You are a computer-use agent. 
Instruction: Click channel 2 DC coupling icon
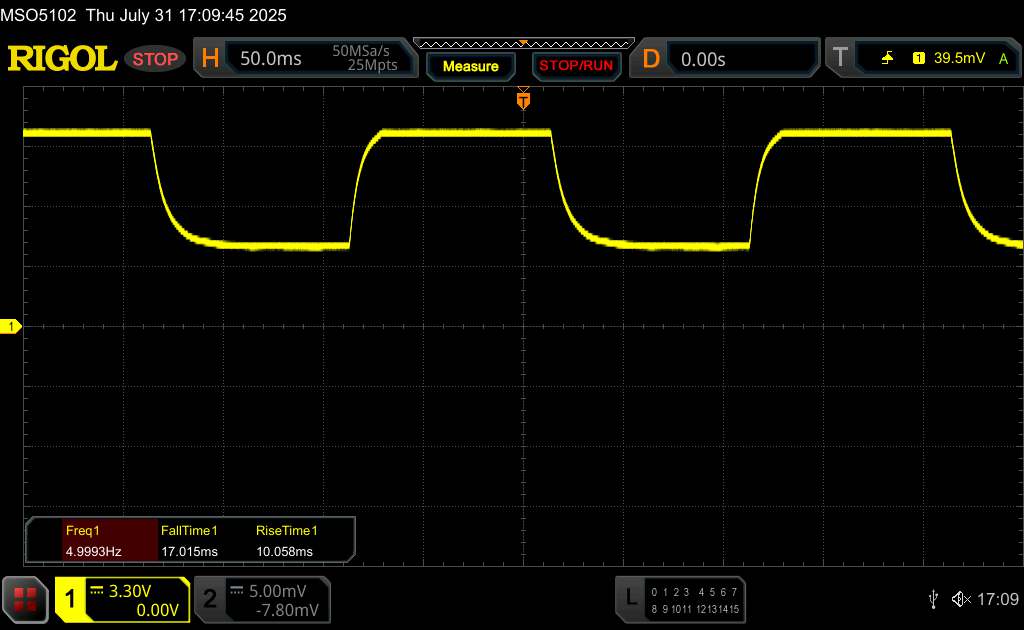click(x=236, y=591)
